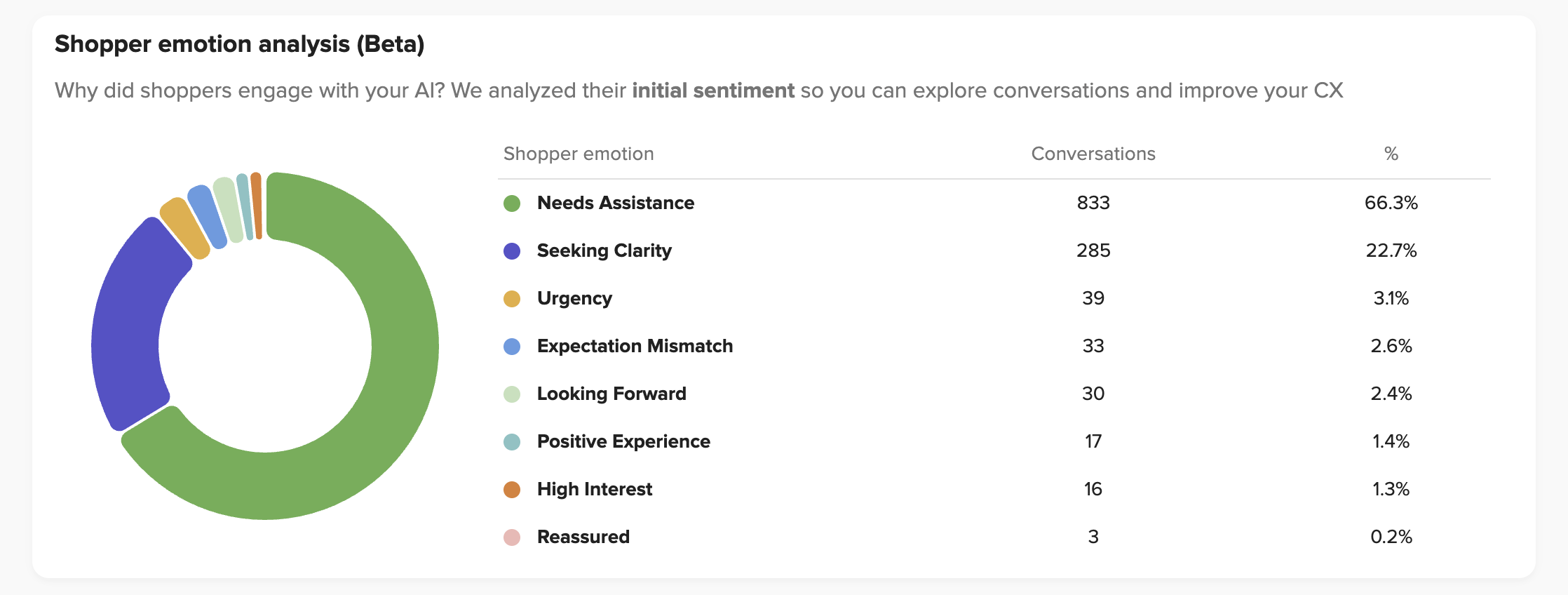Click the High Interest label
Viewport: 1568px width, 595px height.
[594, 490]
